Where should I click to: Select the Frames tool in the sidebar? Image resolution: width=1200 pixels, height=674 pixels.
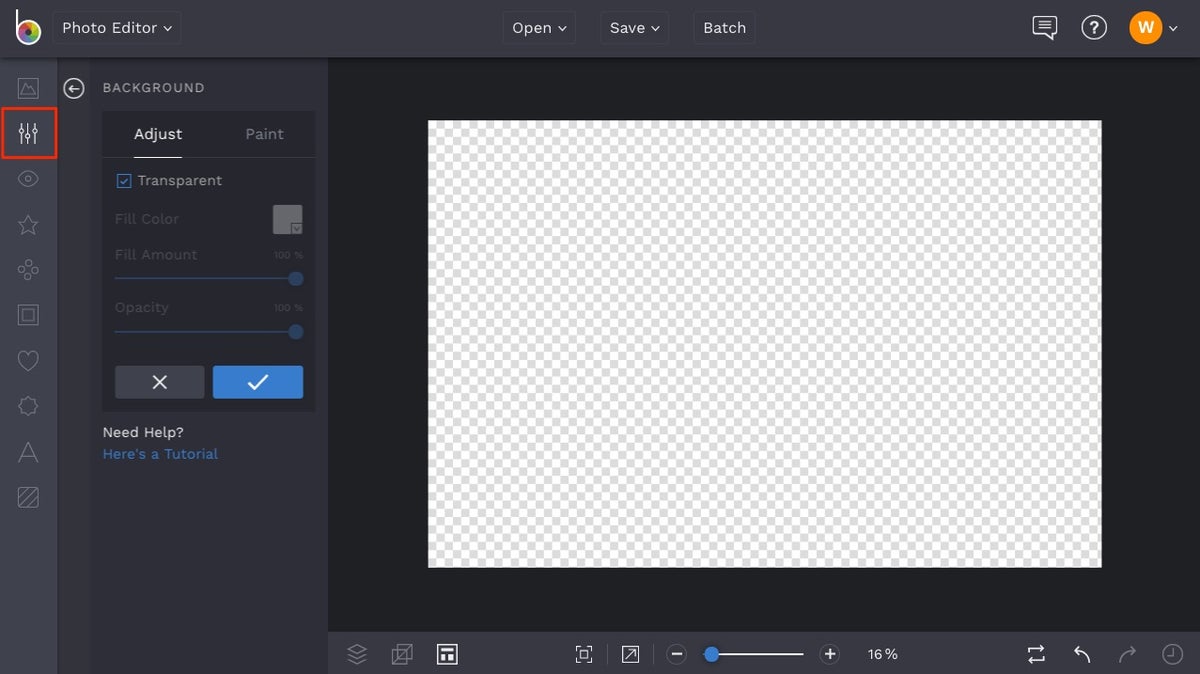pos(28,315)
